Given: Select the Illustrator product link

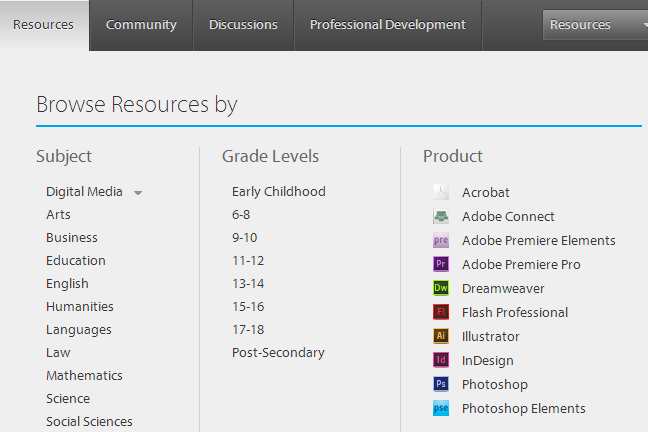Looking at the screenshot, I should point(491,337).
